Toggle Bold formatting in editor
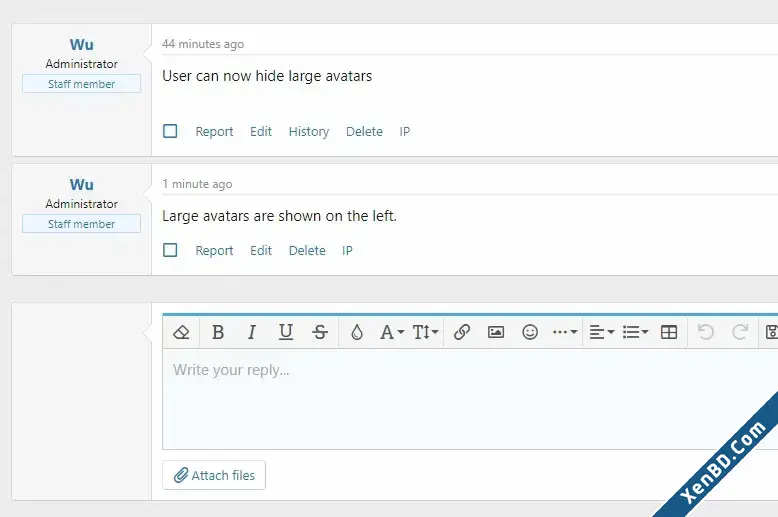This screenshot has height=517, width=778. pos(218,332)
